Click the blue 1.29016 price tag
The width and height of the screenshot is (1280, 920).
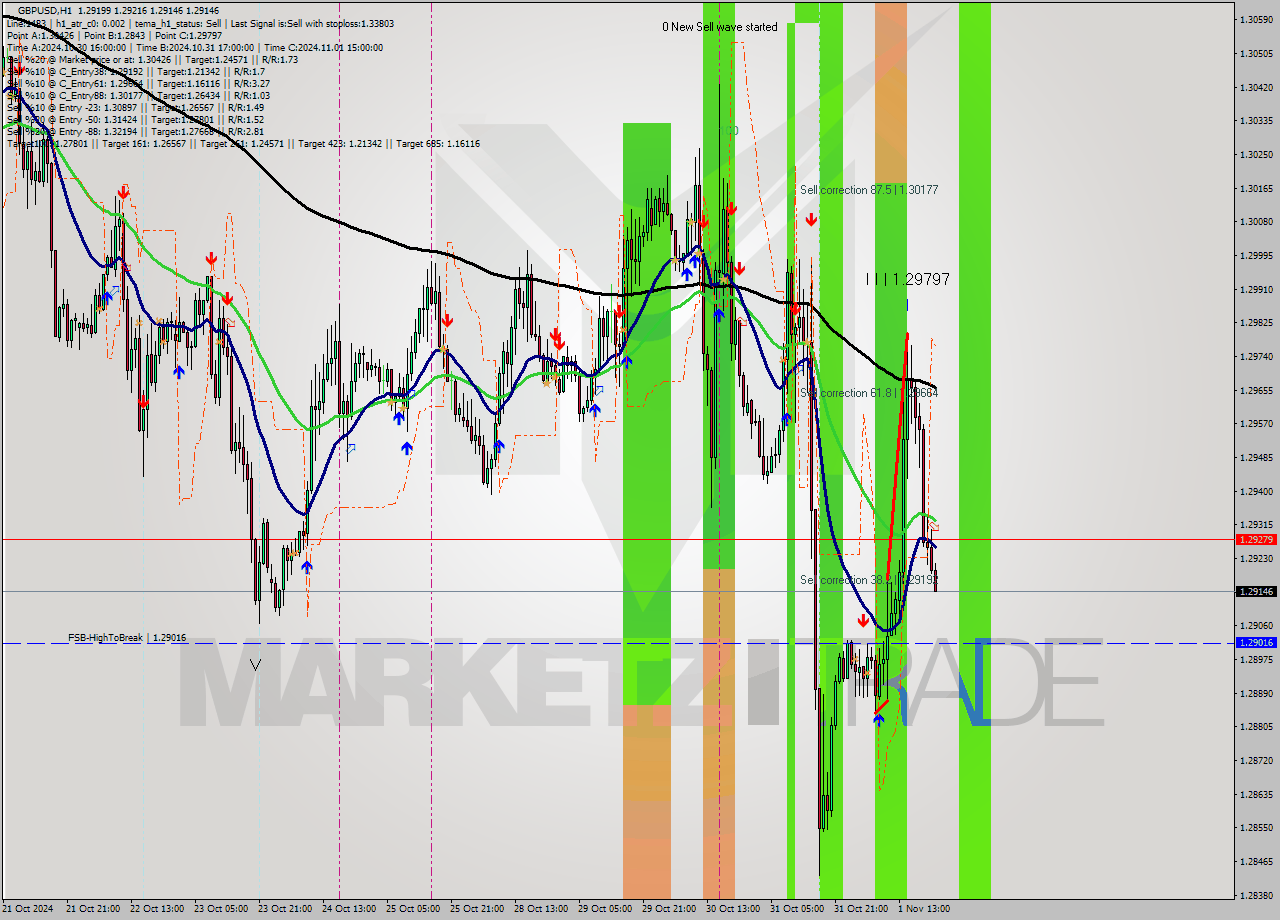[x=1256, y=642]
